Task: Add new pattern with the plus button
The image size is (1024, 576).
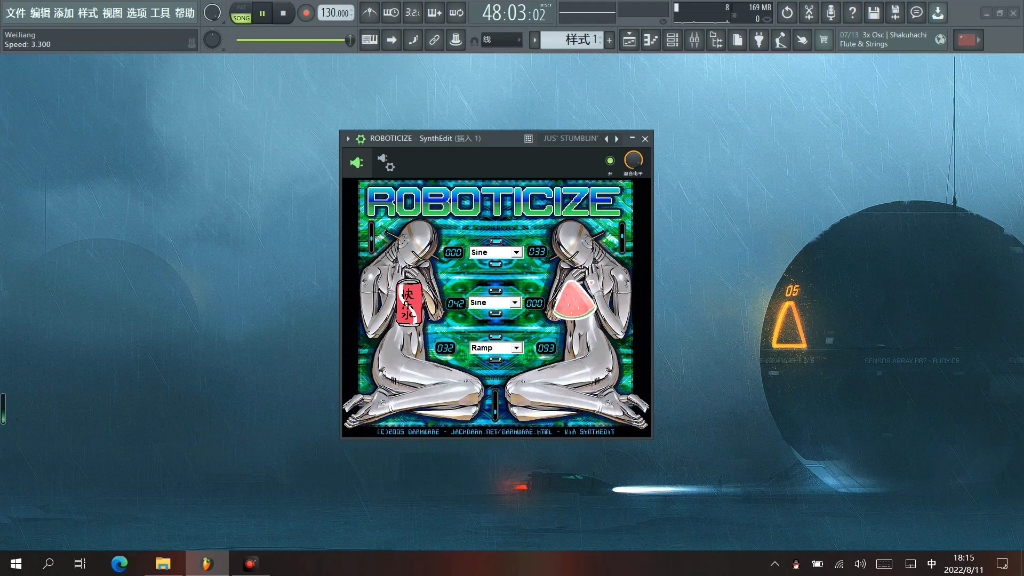Action: coord(609,40)
